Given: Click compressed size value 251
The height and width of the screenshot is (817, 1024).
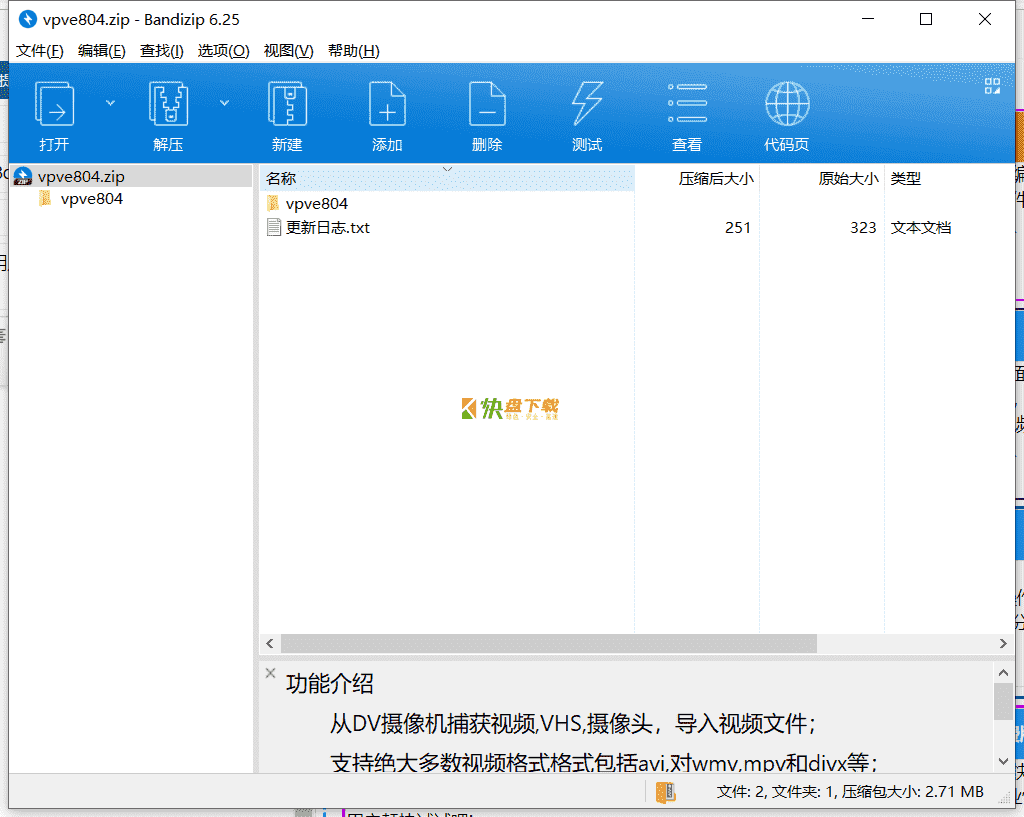Looking at the screenshot, I should coord(737,228).
